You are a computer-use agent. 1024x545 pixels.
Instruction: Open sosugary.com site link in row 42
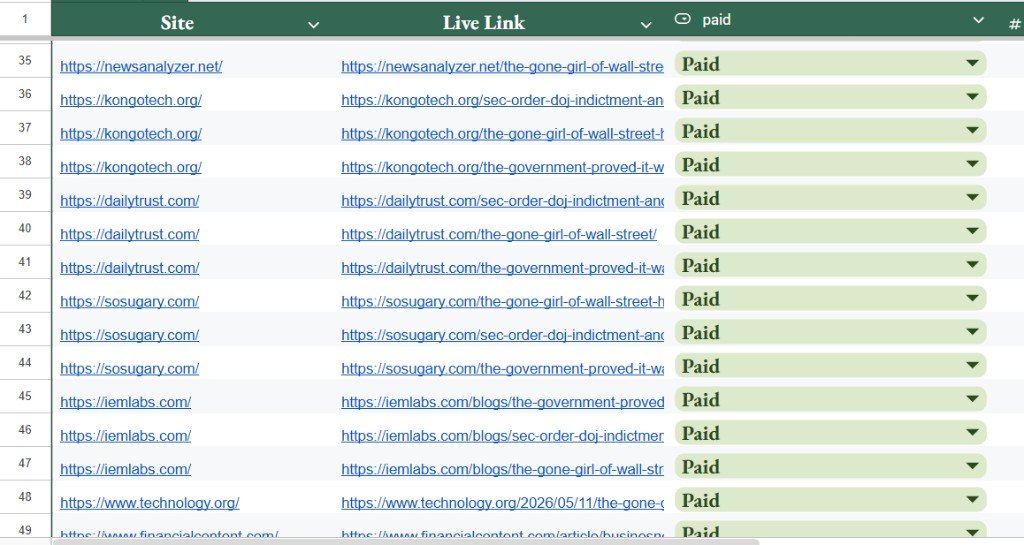point(129,301)
